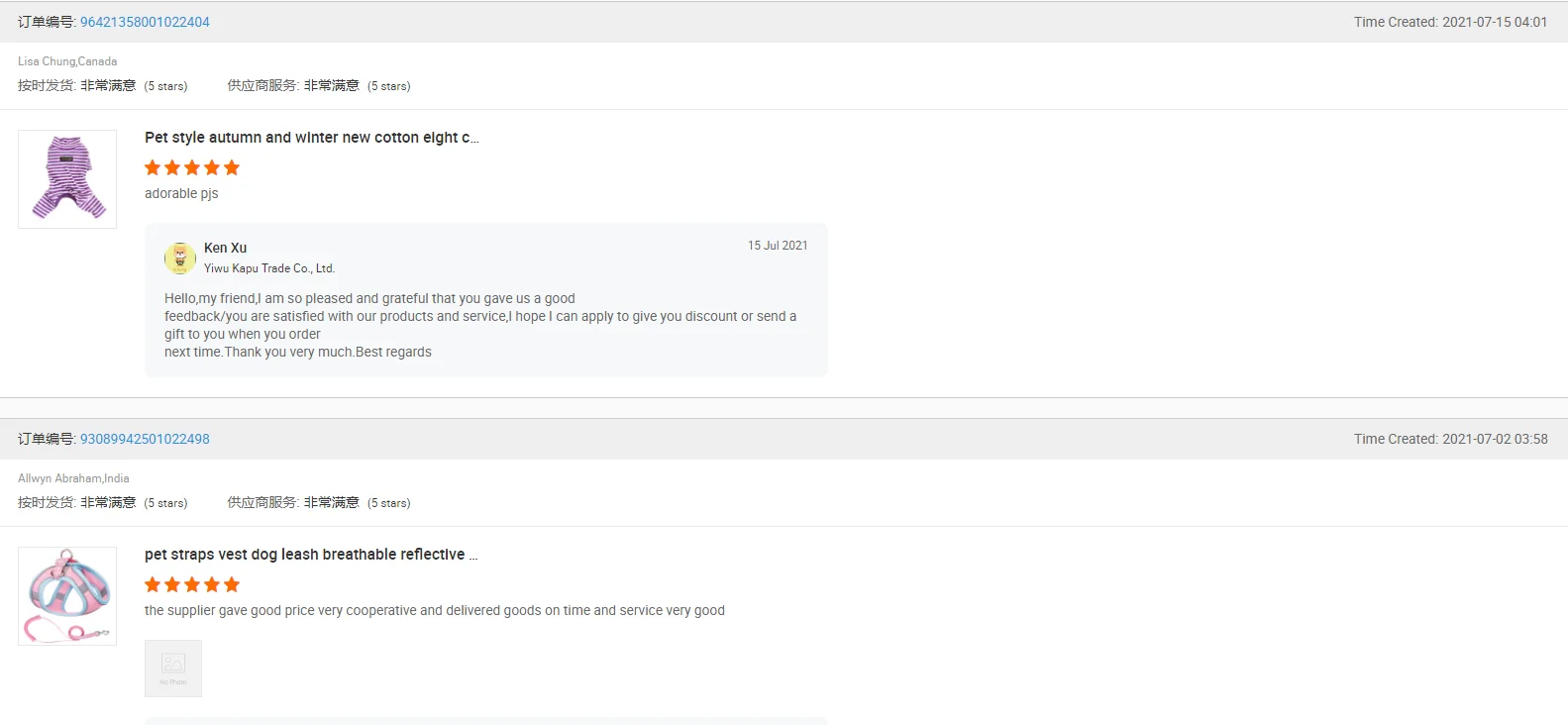1568x725 pixels.
Task: Click the 15 Jul 2021 reply date
Action: coord(778,246)
